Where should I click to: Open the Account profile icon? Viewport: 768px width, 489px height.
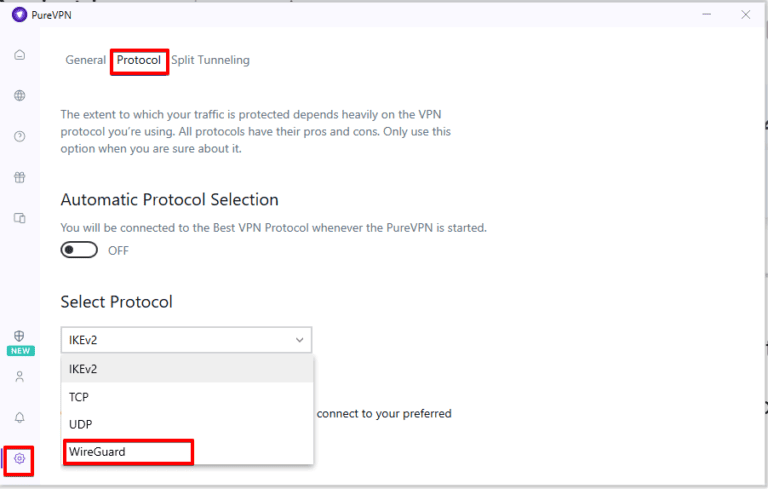tap(19, 377)
